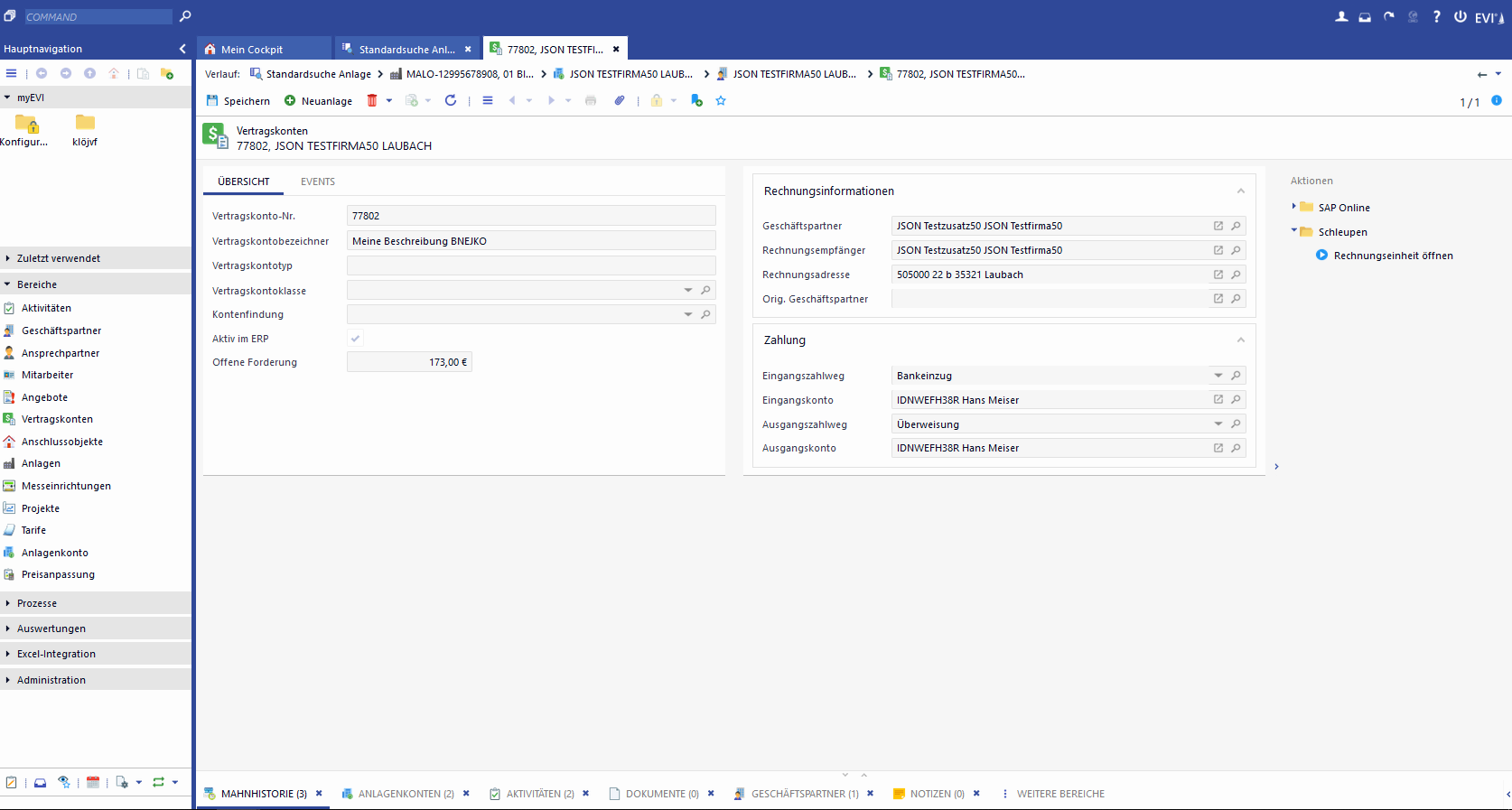Toggle the Aktiv im ERP checkbox
The width and height of the screenshot is (1512, 810).
pyautogui.click(x=356, y=339)
